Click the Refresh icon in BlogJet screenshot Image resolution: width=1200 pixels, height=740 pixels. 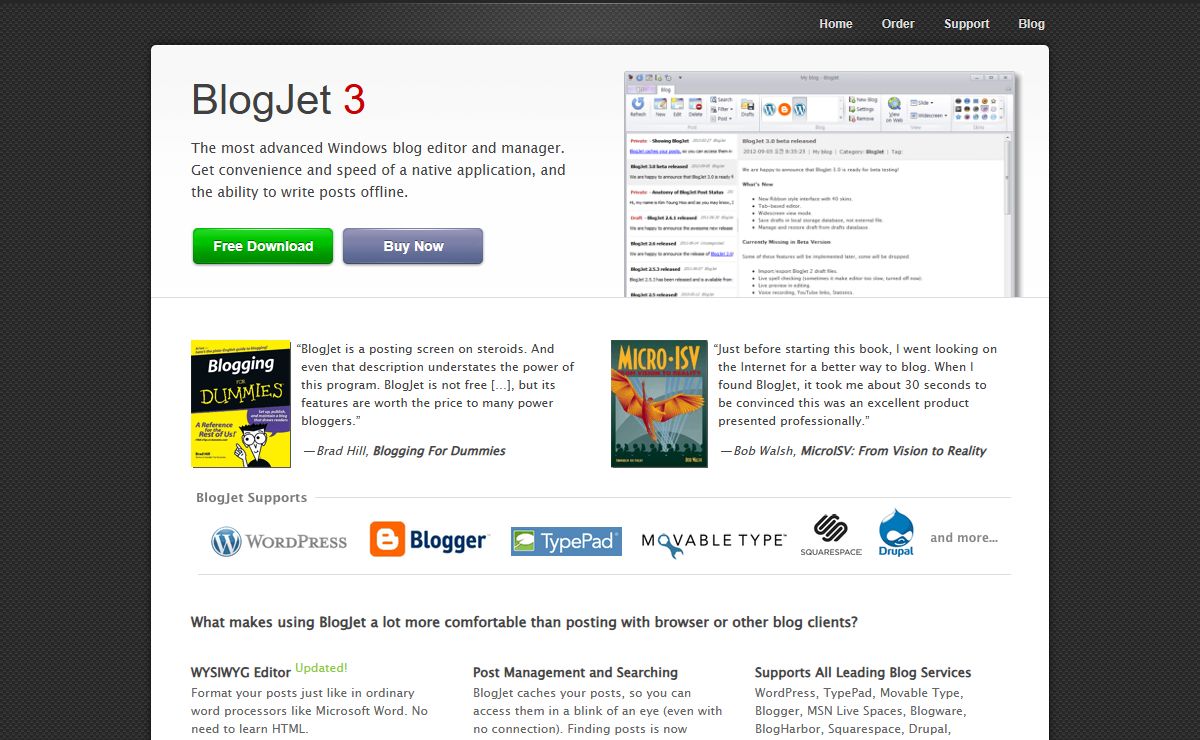click(638, 107)
